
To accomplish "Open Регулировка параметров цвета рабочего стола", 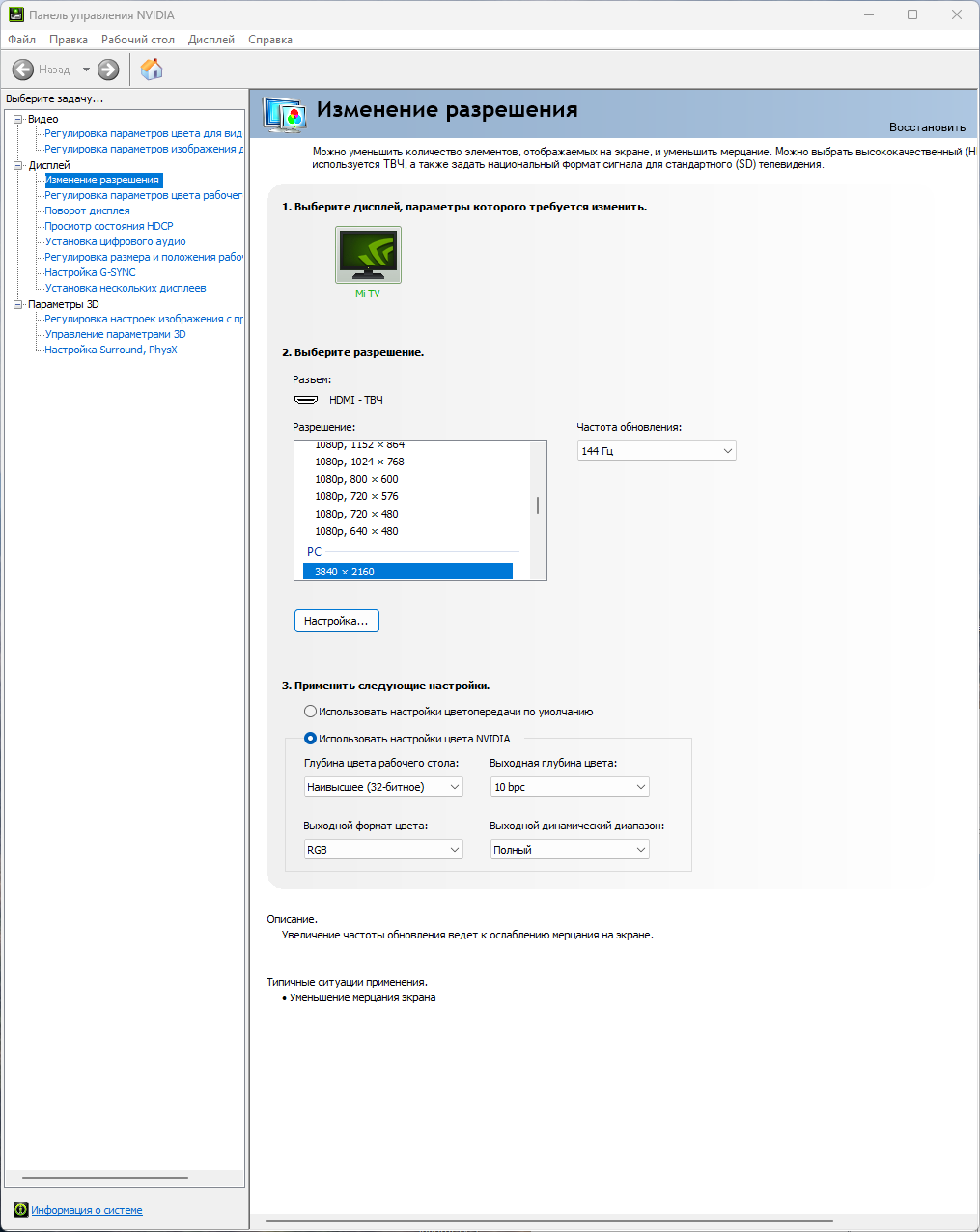I will tap(144, 195).
